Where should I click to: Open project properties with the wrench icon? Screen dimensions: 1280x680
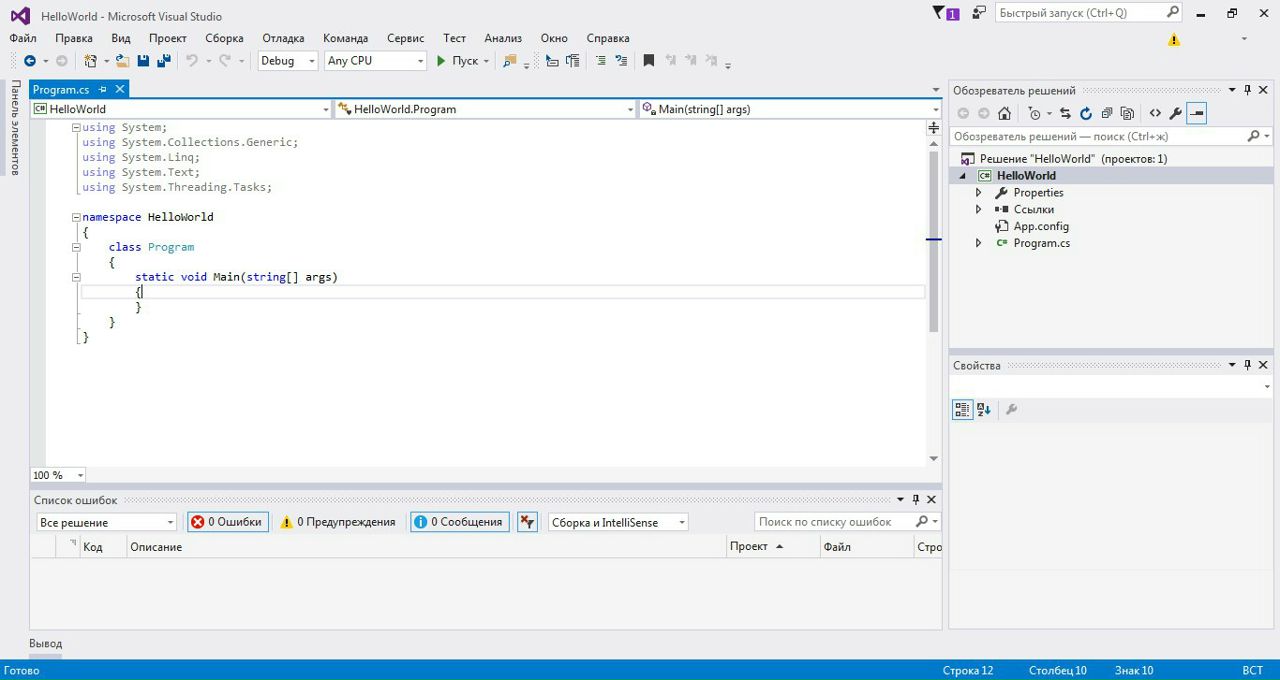coord(1176,114)
